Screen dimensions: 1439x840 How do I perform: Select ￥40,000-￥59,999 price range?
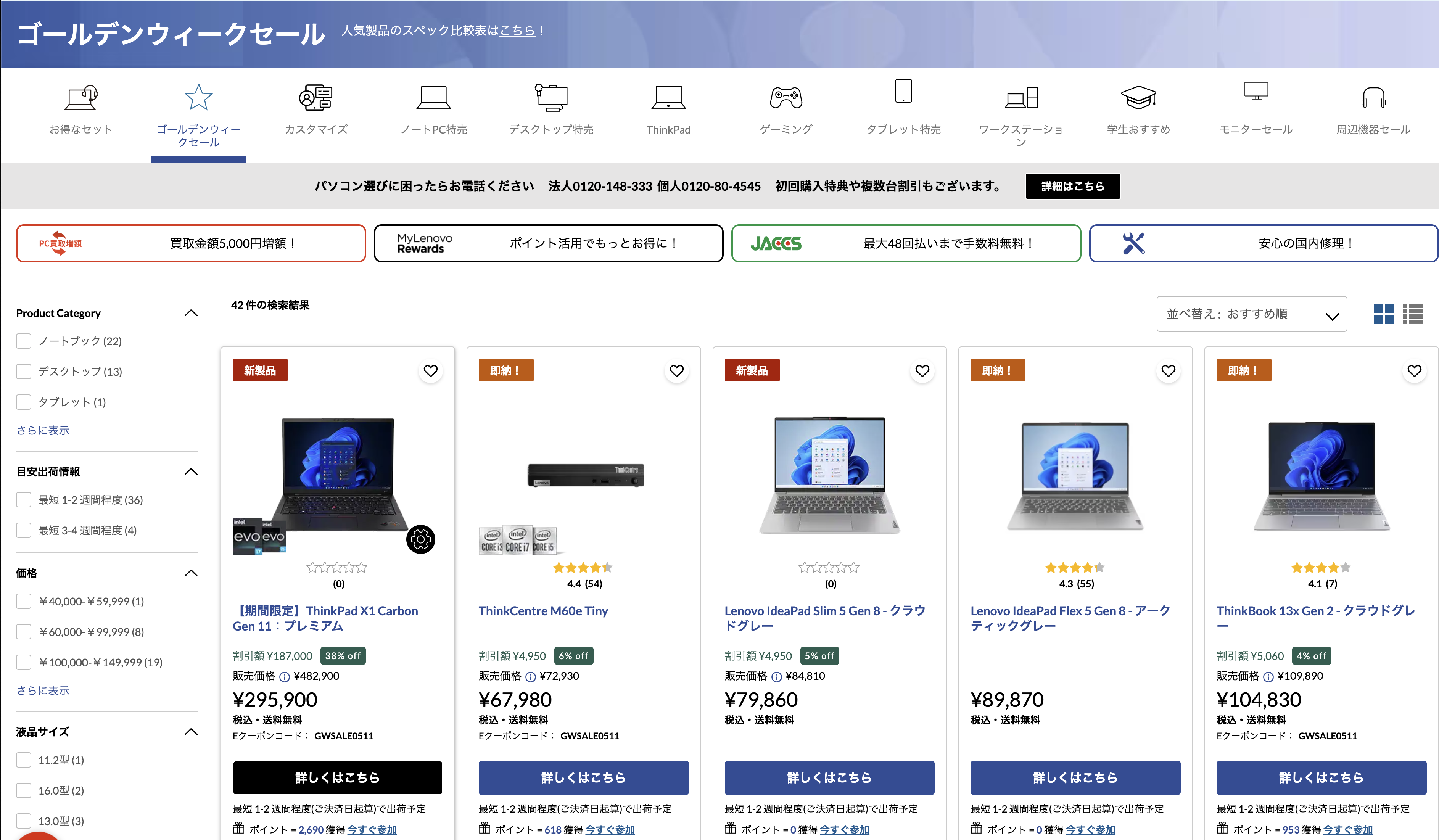(23, 601)
